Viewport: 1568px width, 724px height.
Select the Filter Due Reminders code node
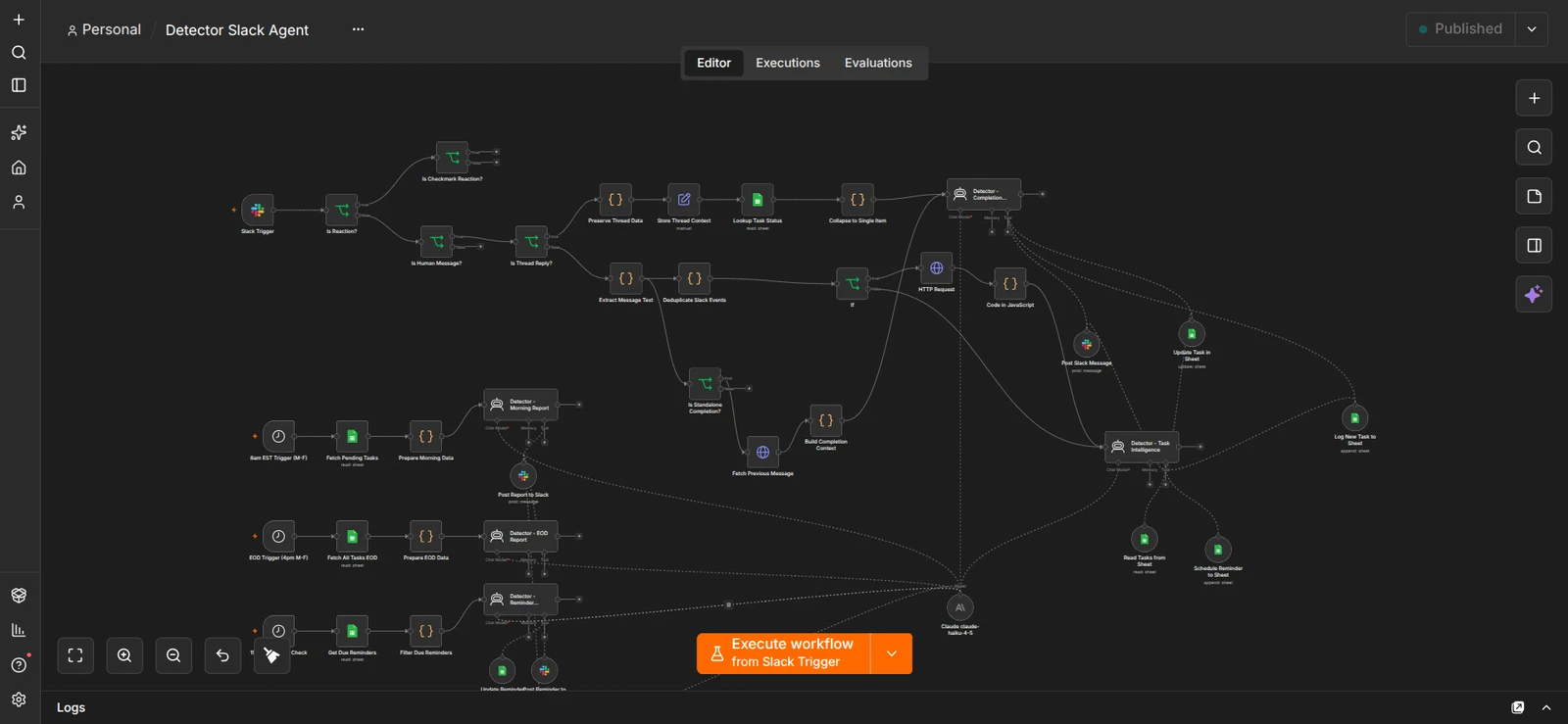426,631
